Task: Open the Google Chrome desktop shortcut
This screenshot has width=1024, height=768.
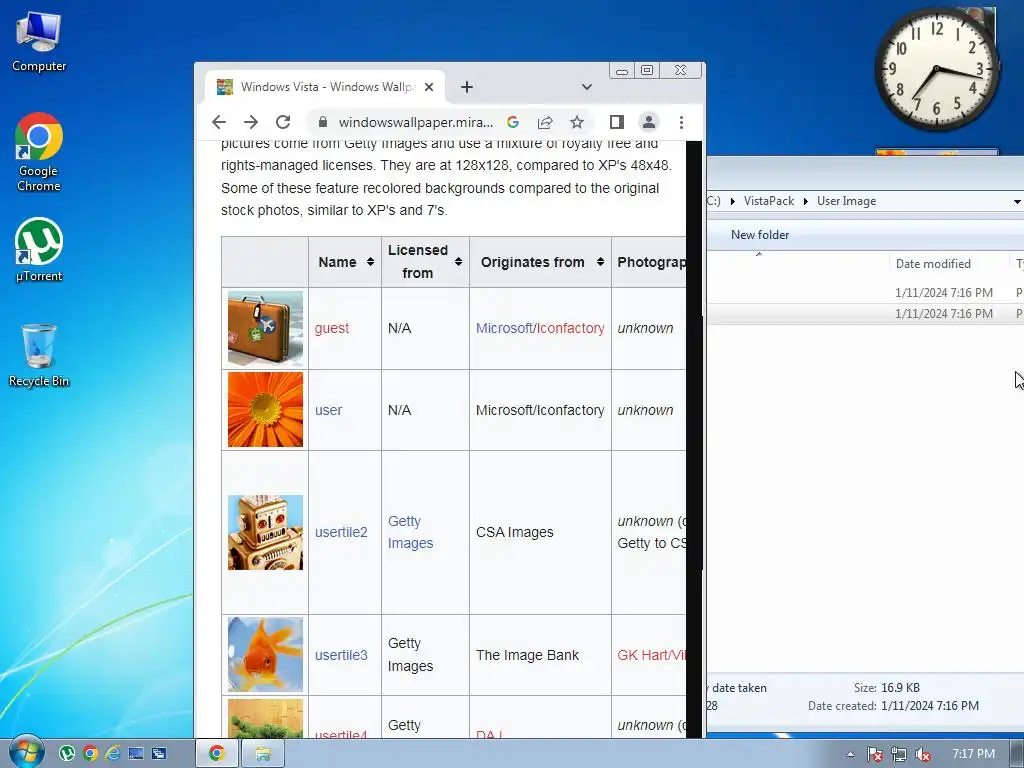Action: tap(39, 152)
